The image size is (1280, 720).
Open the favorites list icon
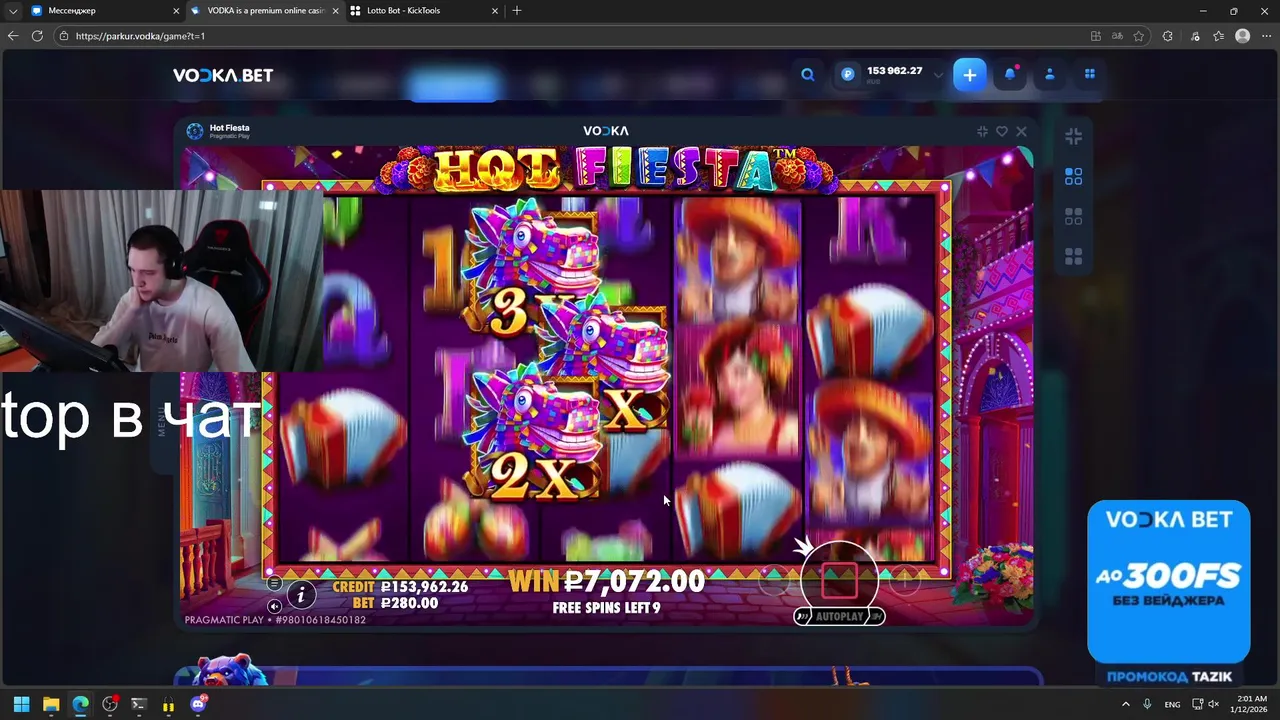pyautogui.click(x=1218, y=36)
